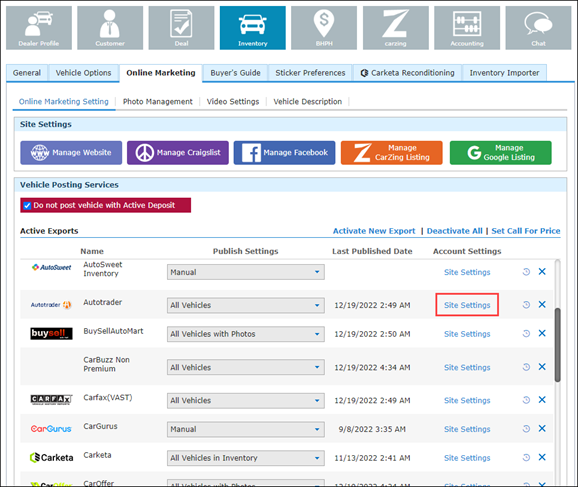The image size is (578, 487).
Task: Switch to the Sticker Preferences tab
Action: click(x=310, y=73)
